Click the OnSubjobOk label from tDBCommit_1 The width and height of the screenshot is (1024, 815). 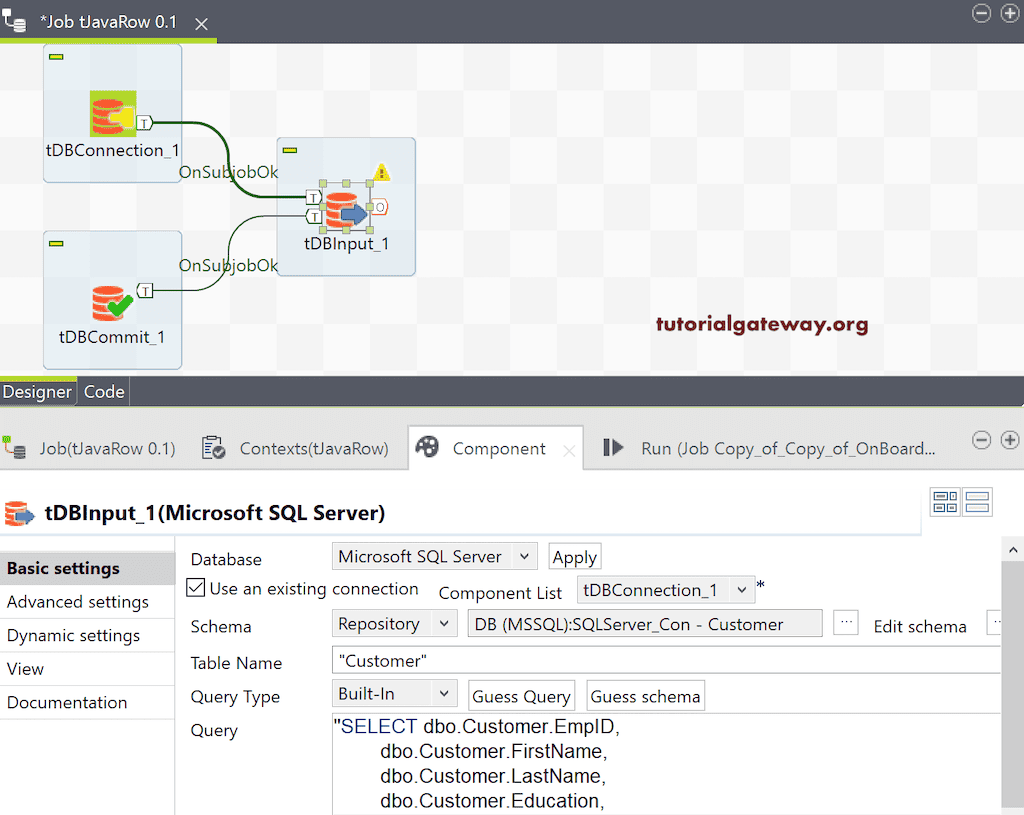coord(228,265)
